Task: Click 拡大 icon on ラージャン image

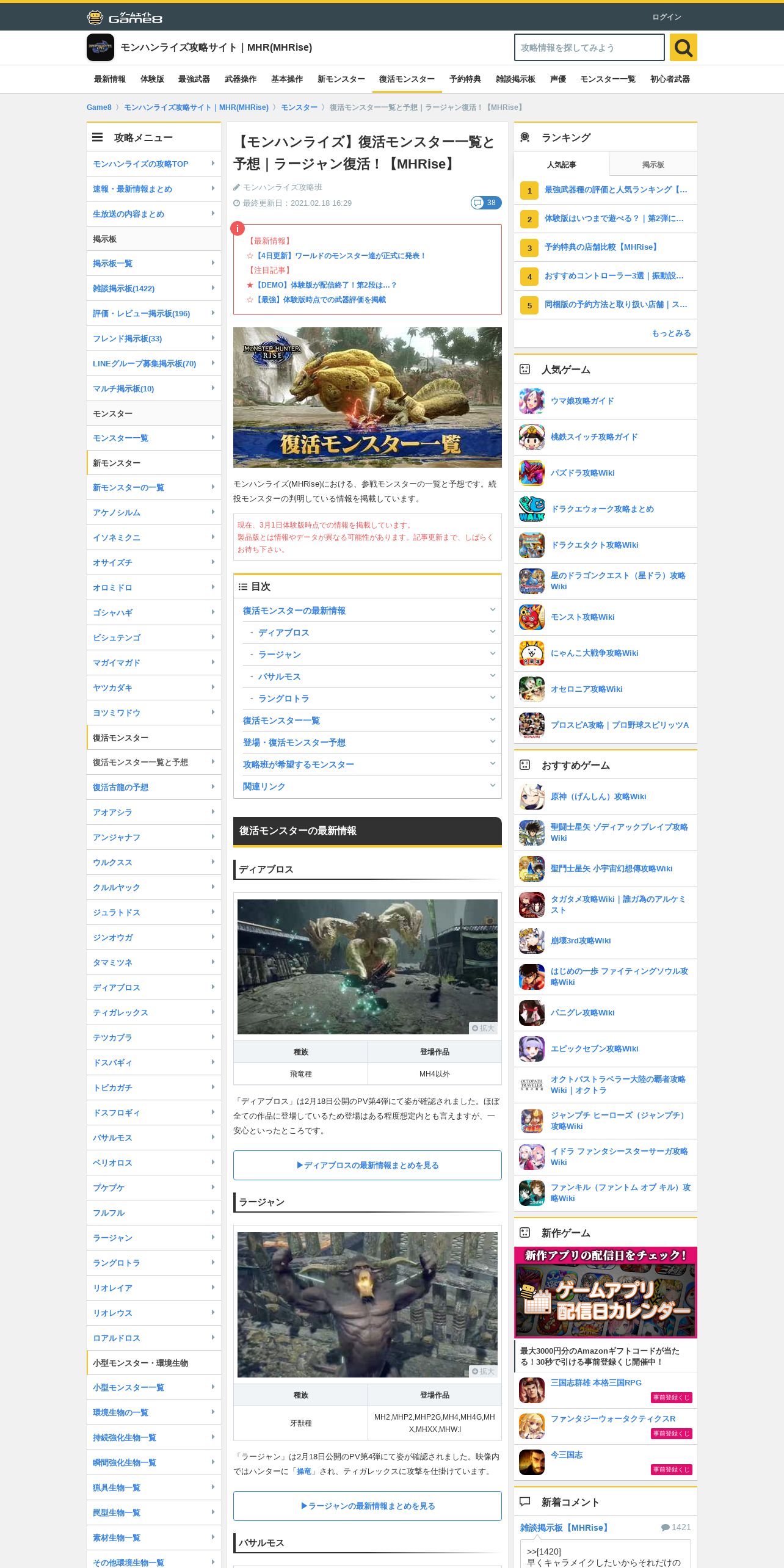Action: tap(484, 1371)
